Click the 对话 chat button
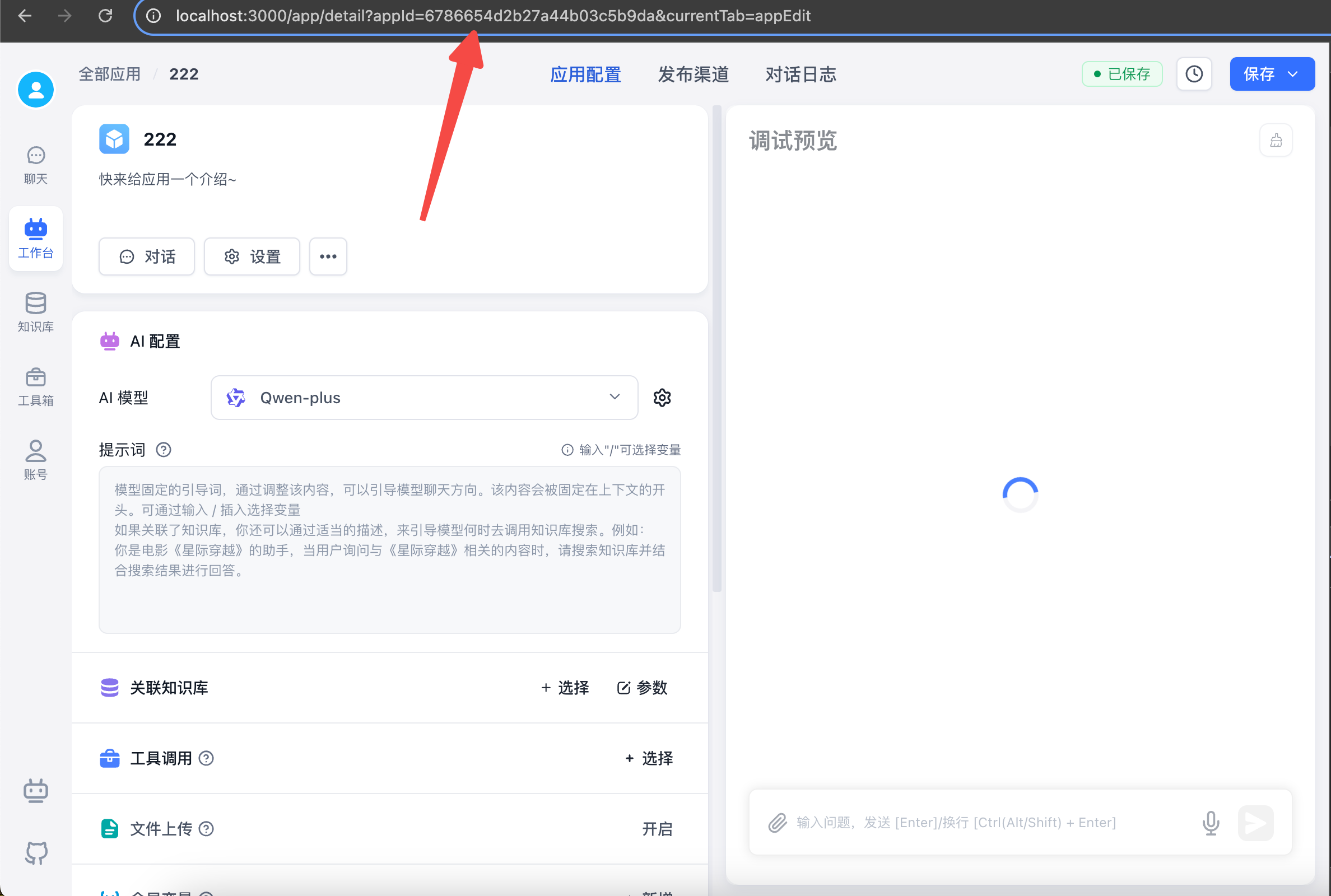Viewport: 1331px width, 896px height. (147, 256)
